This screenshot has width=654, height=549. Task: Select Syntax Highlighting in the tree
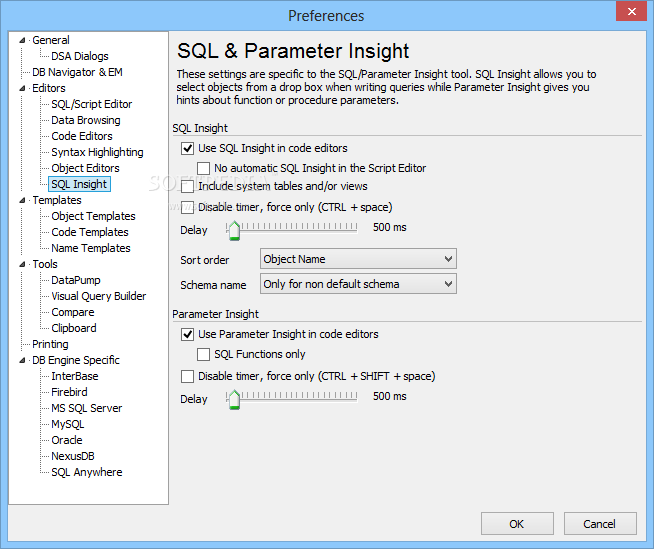(x=97, y=152)
